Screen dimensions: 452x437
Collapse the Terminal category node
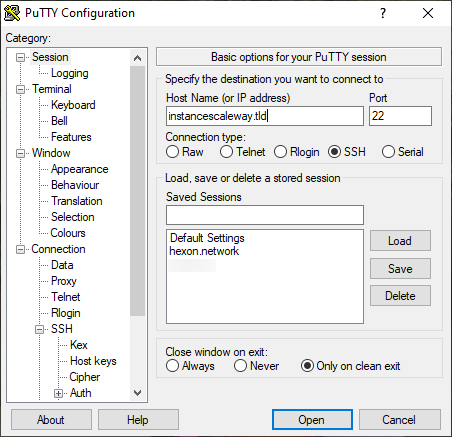tap(21, 89)
